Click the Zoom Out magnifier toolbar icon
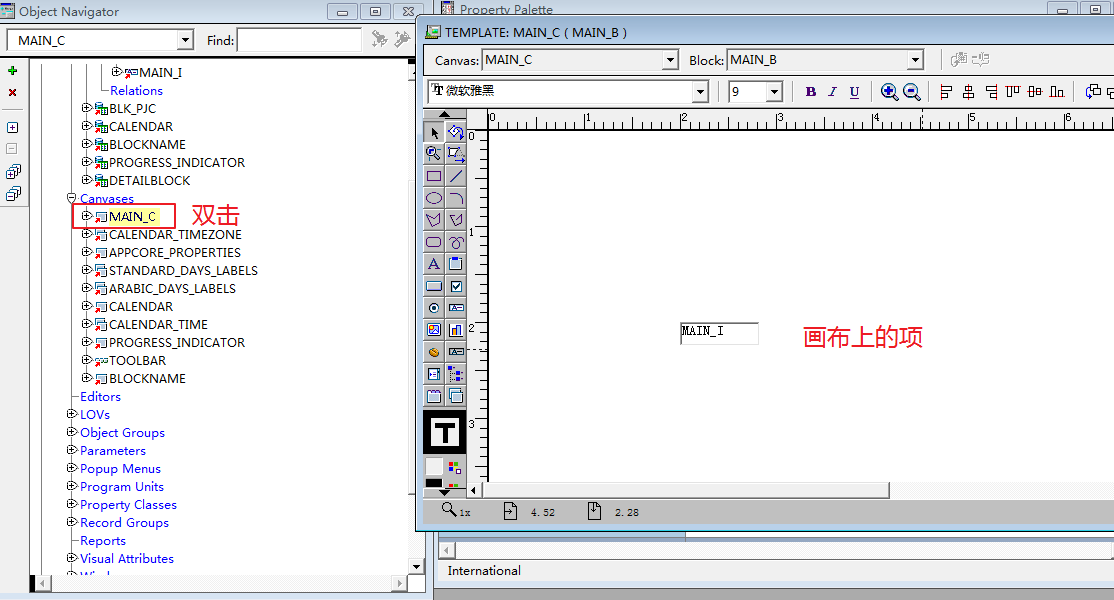The height and width of the screenshot is (600, 1114). [x=912, y=92]
